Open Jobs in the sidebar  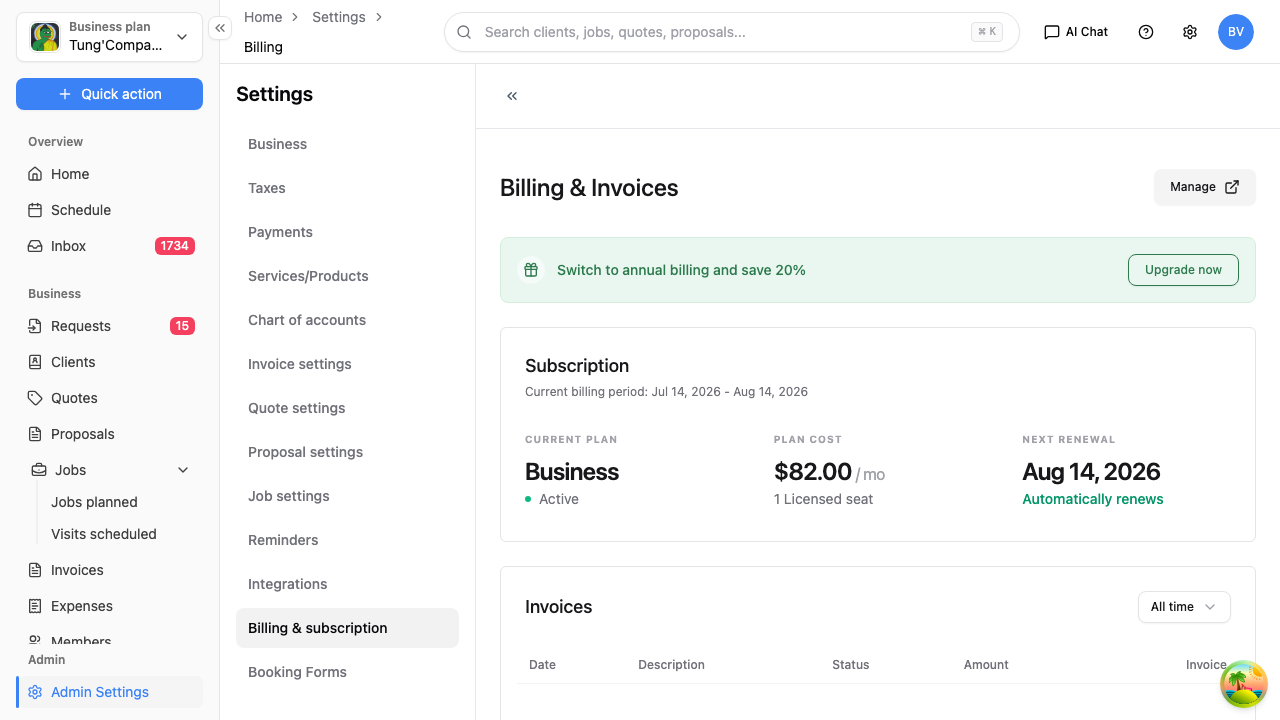pos(109,470)
